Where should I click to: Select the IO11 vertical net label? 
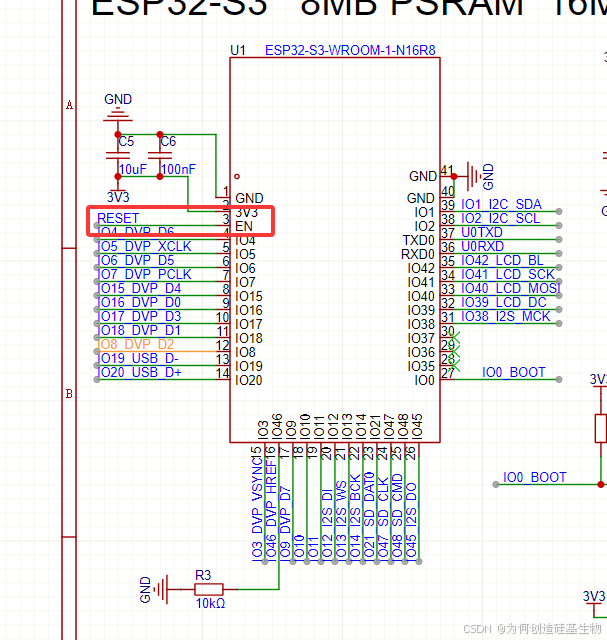tap(313, 547)
